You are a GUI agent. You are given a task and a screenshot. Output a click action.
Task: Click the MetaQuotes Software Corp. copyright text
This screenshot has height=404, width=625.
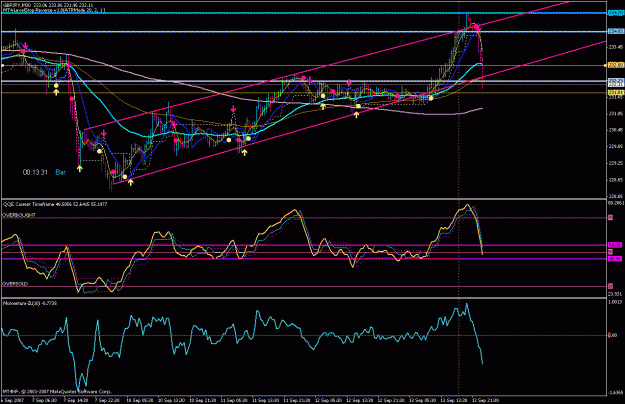[x=57, y=391]
